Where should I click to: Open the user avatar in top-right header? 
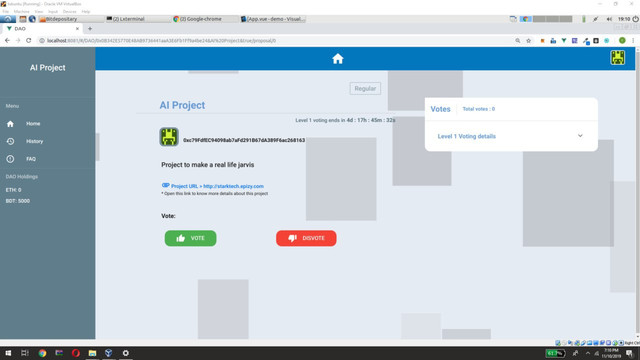pyautogui.click(x=618, y=58)
